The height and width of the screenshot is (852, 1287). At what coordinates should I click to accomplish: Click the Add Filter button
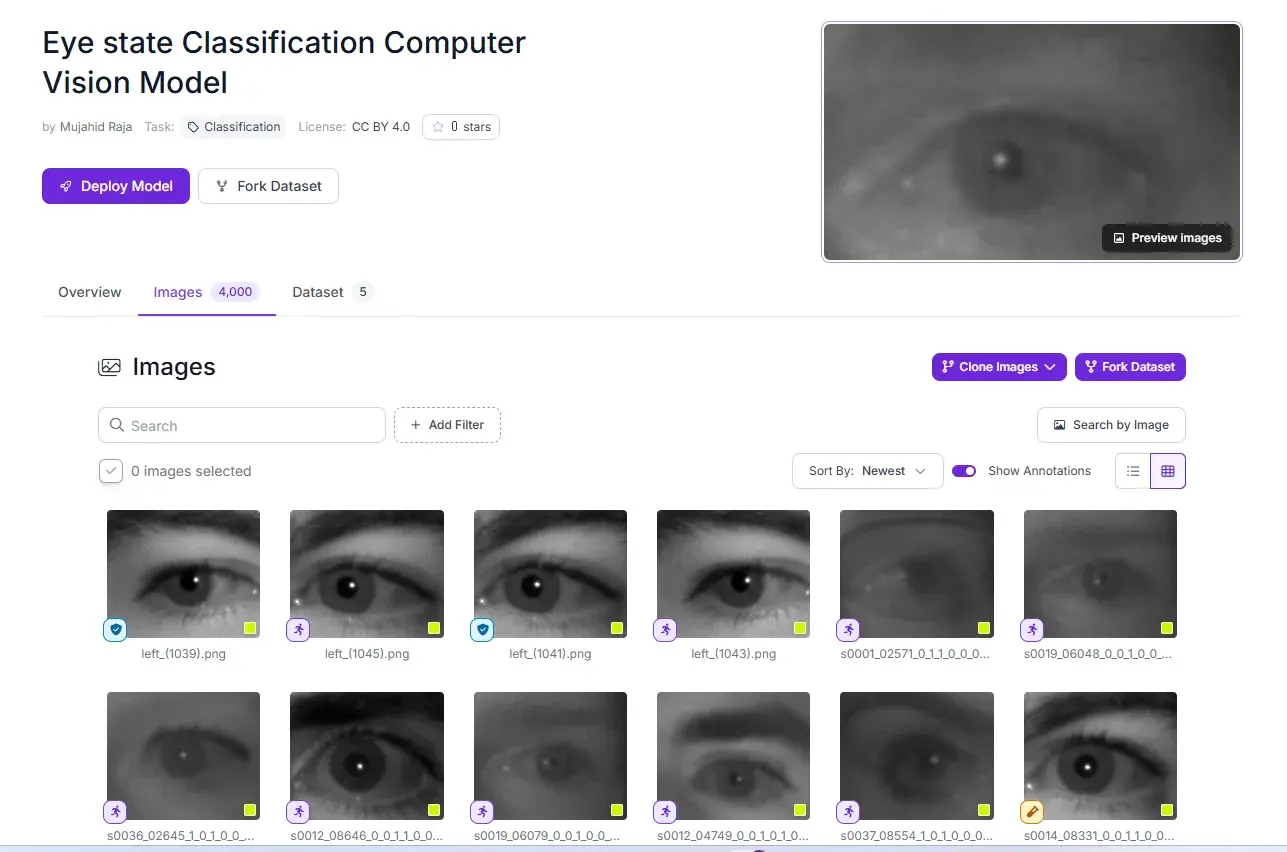pyautogui.click(x=447, y=425)
